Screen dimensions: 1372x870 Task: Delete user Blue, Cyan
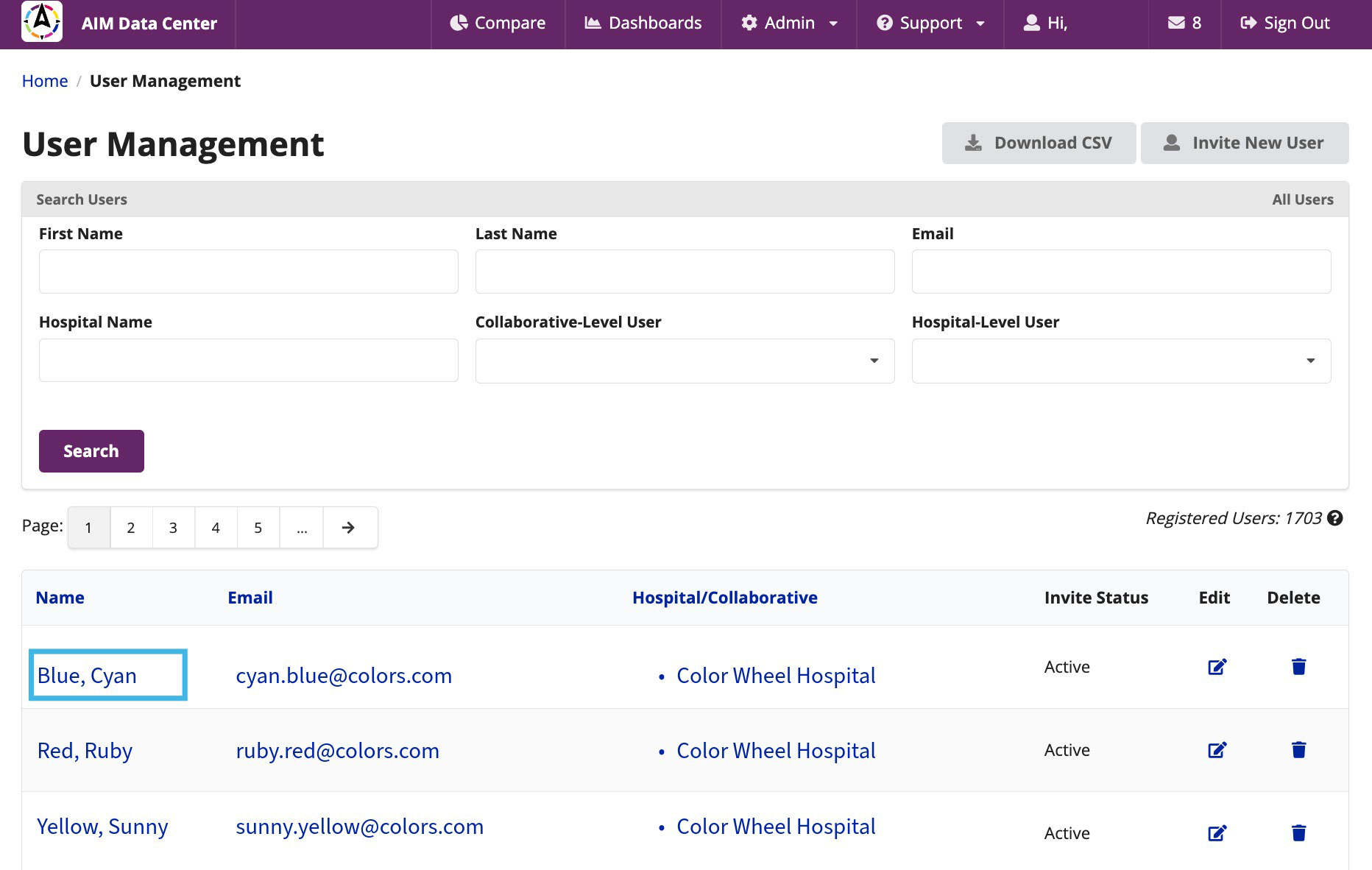[x=1299, y=667]
